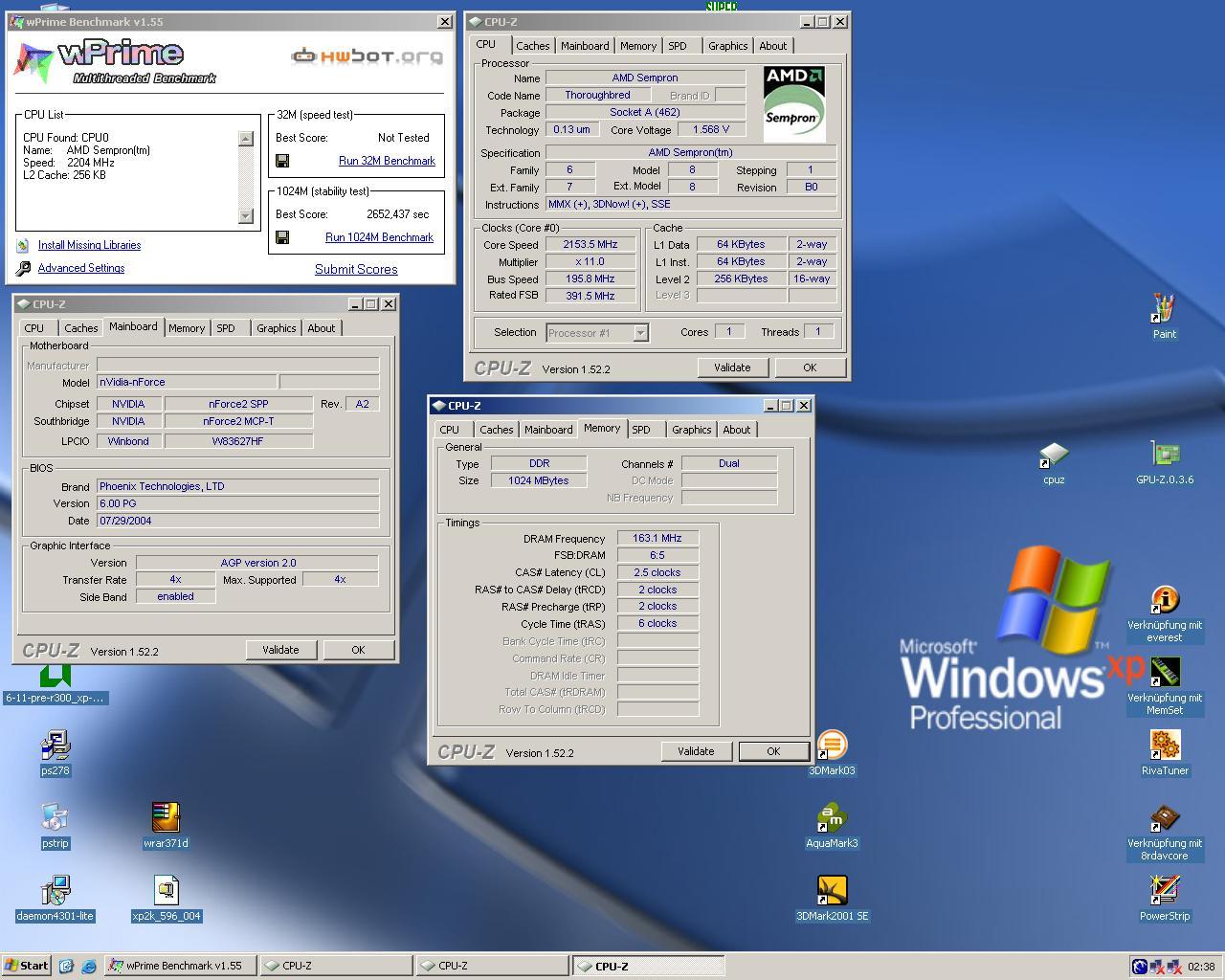Open the wrar371d archive icon
The image size is (1225, 980).
pos(166,818)
